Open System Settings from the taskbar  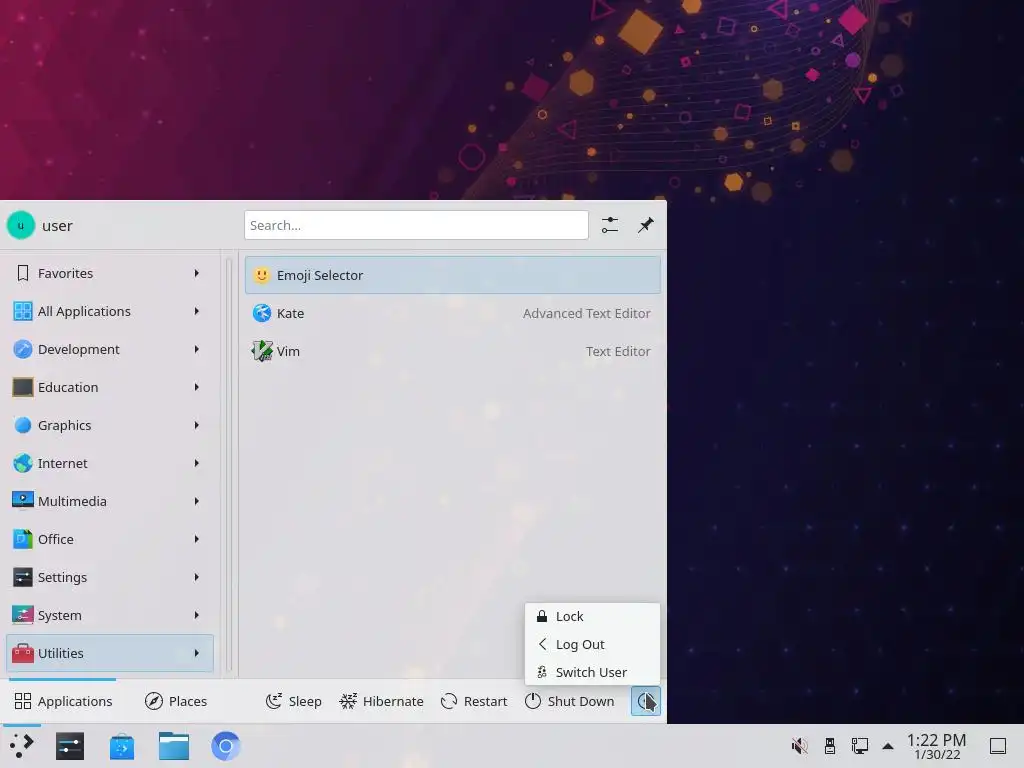pos(70,746)
